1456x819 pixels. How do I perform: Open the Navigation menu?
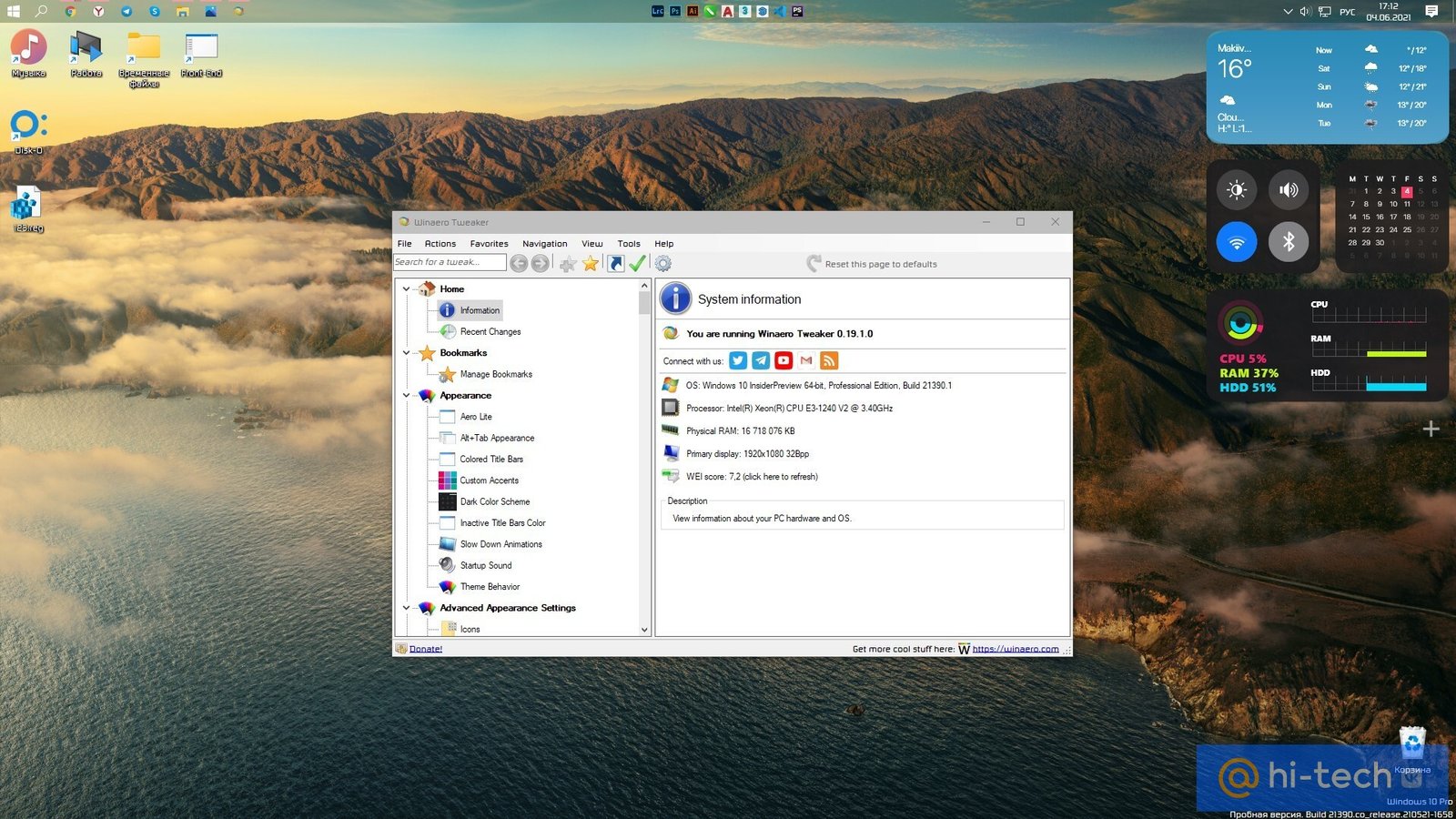coord(545,243)
